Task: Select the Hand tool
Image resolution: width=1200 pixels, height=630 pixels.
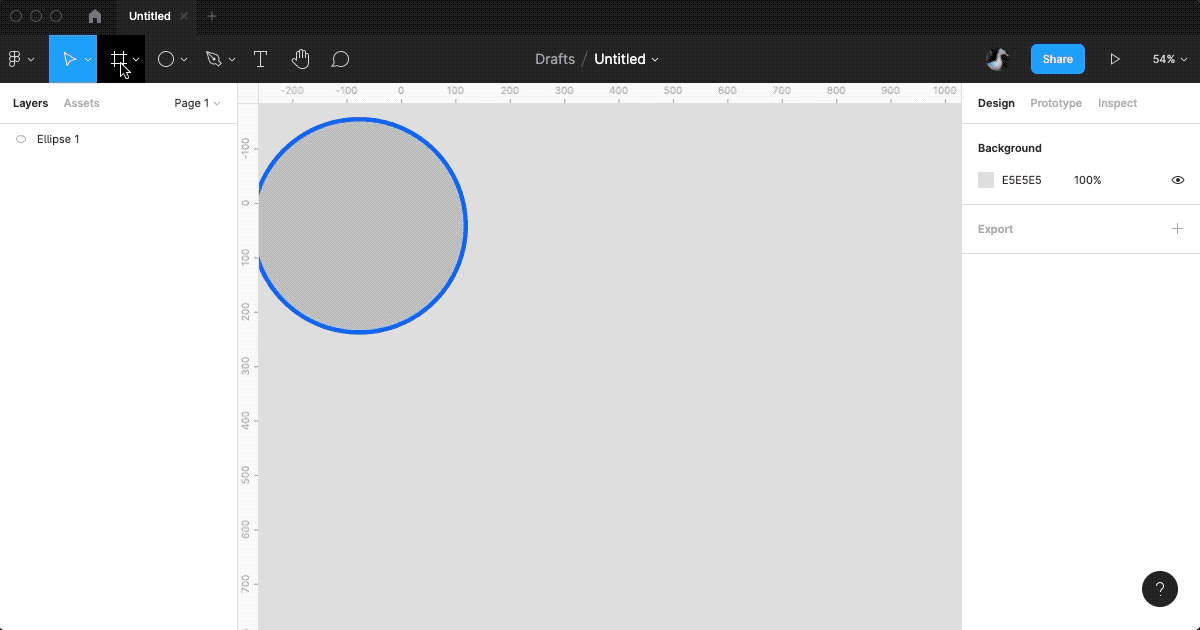Action: pos(300,59)
